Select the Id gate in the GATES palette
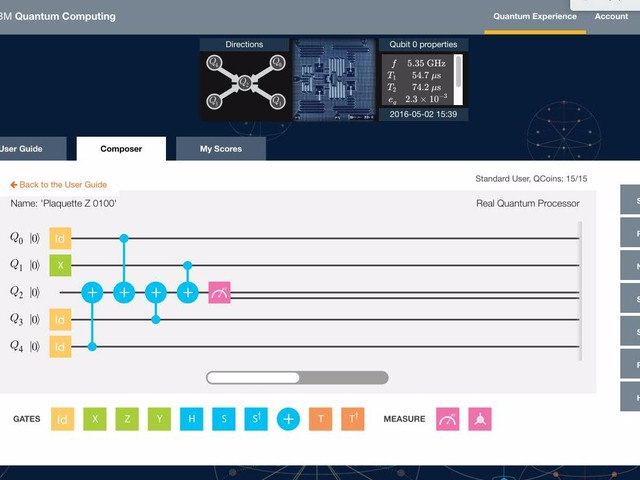The image size is (640, 480). (62, 419)
